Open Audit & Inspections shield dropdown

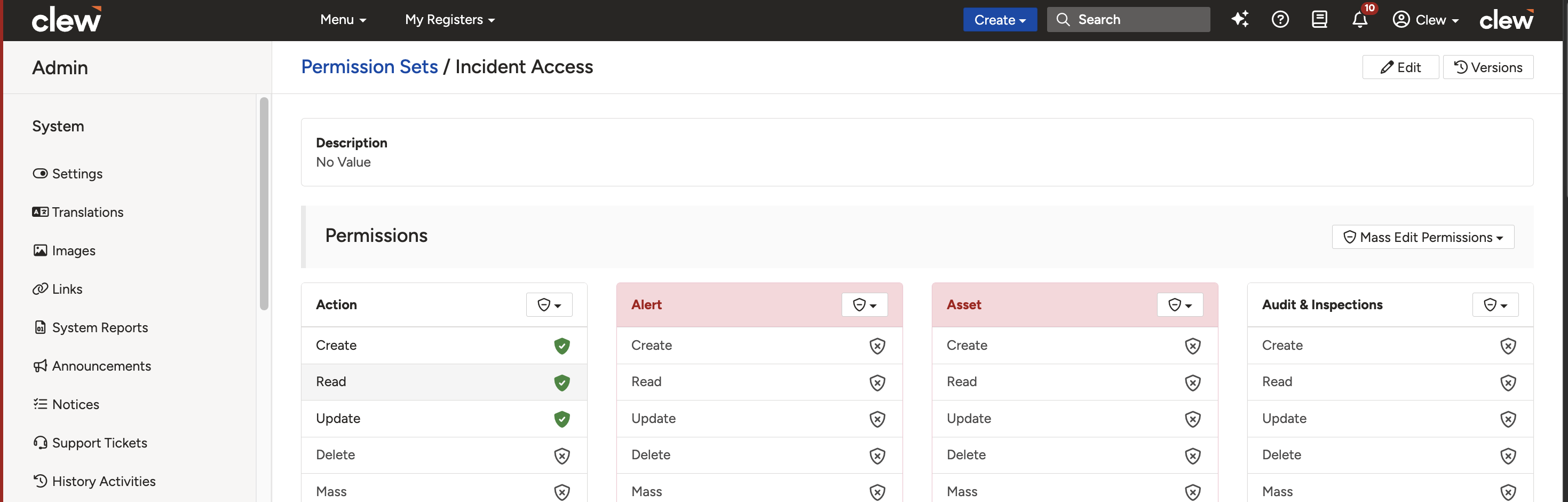(1495, 304)
